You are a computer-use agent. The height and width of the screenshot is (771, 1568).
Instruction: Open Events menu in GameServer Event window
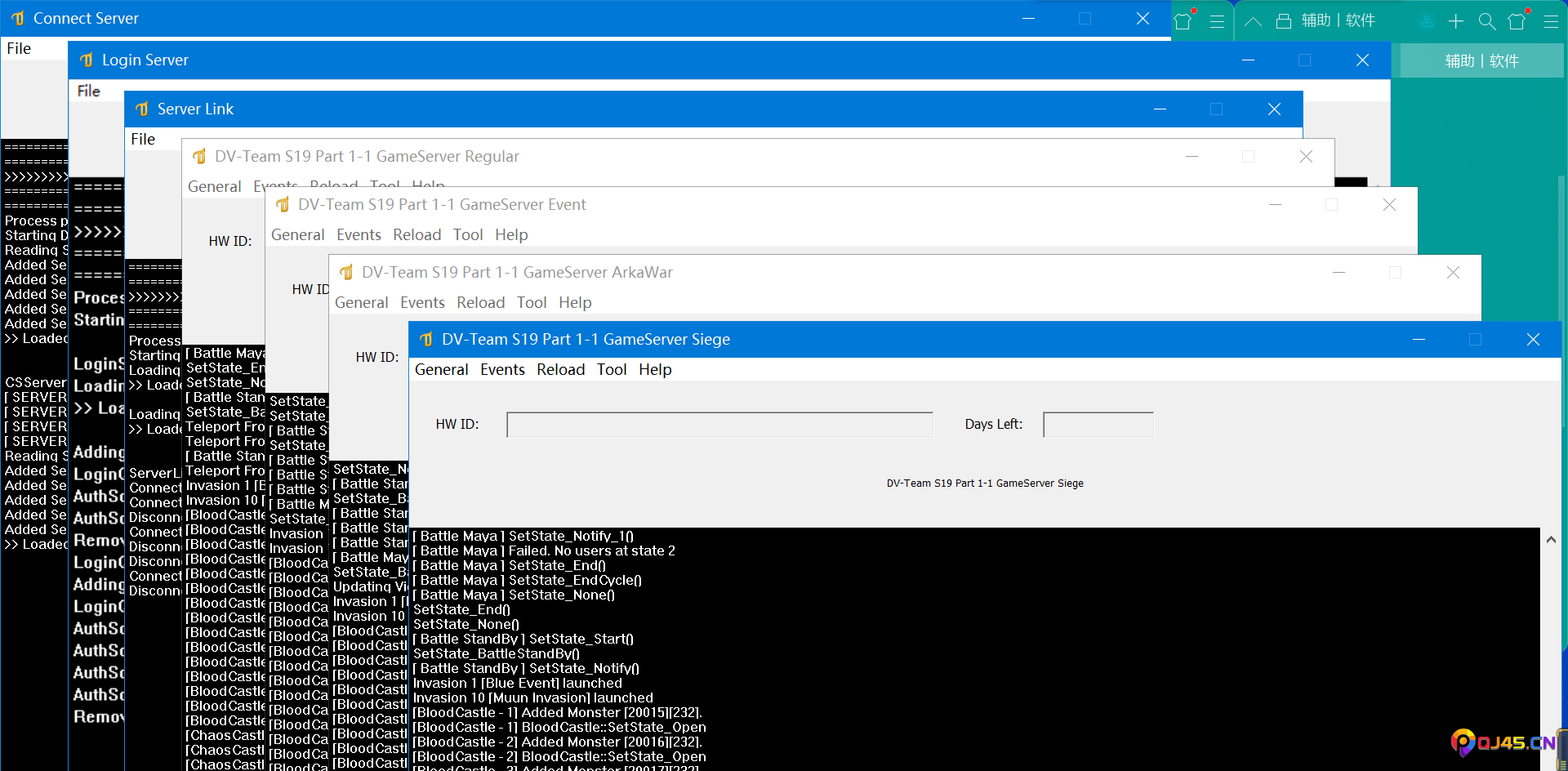359,234
